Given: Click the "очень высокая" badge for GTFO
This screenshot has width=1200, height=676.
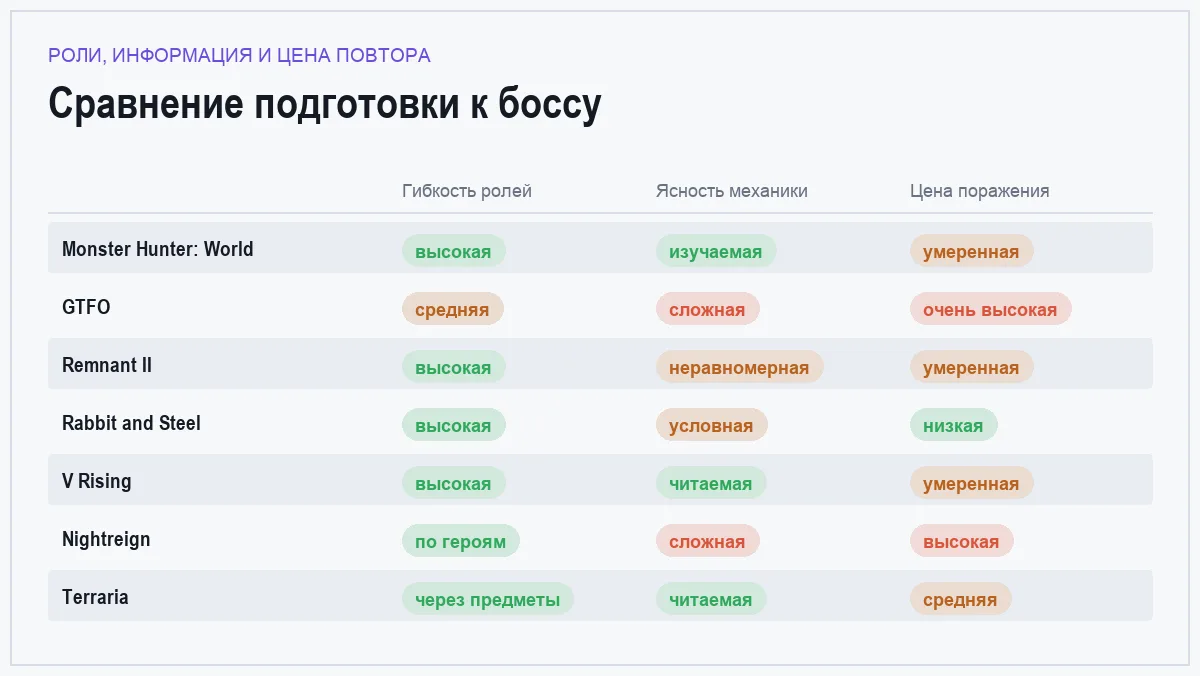Looking at the screenshot, I should 991,309.
